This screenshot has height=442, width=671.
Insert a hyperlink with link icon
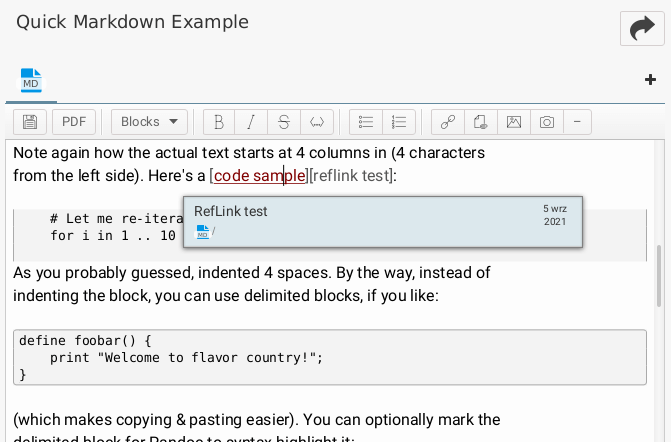(448, 122)
